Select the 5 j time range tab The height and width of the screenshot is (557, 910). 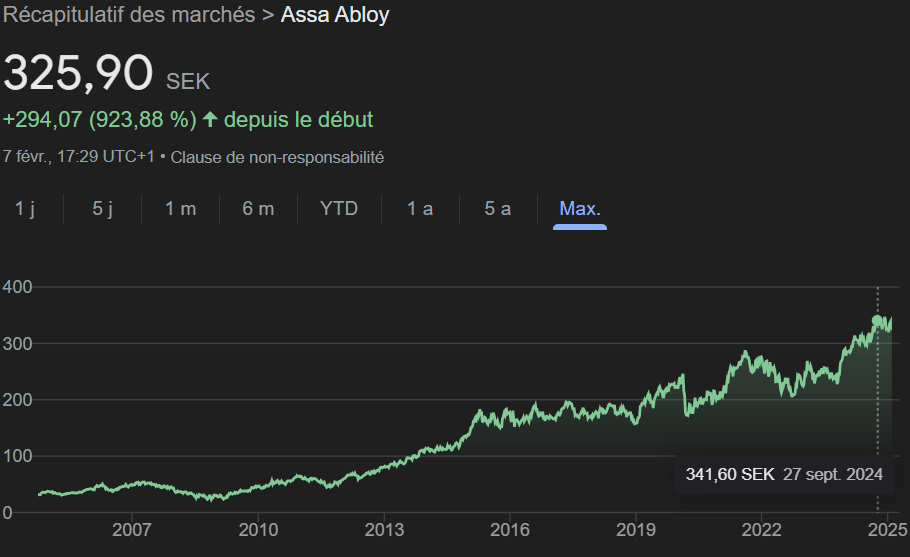[x=103, y=209]
